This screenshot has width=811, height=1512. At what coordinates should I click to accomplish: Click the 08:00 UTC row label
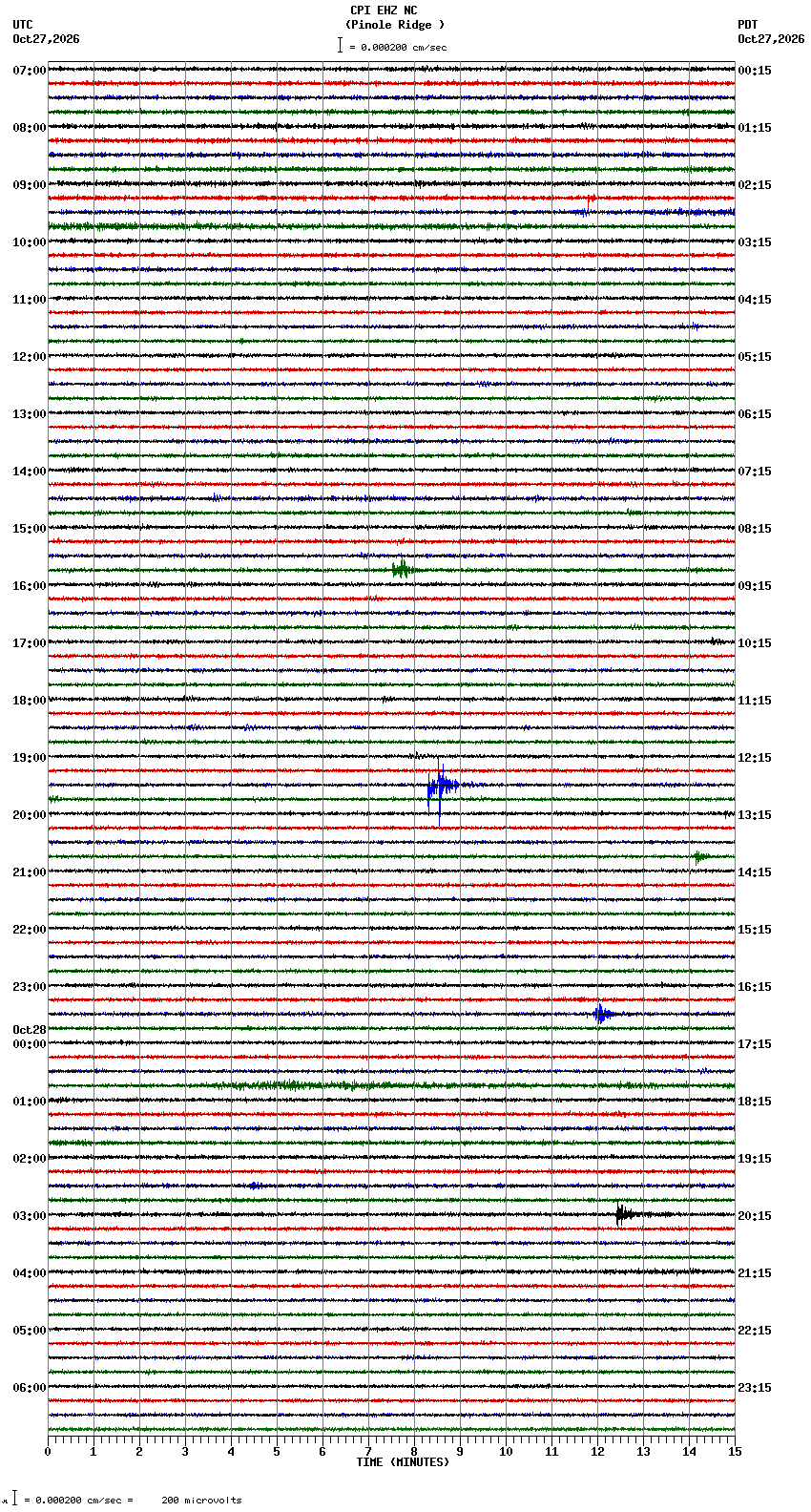[30, 128]
